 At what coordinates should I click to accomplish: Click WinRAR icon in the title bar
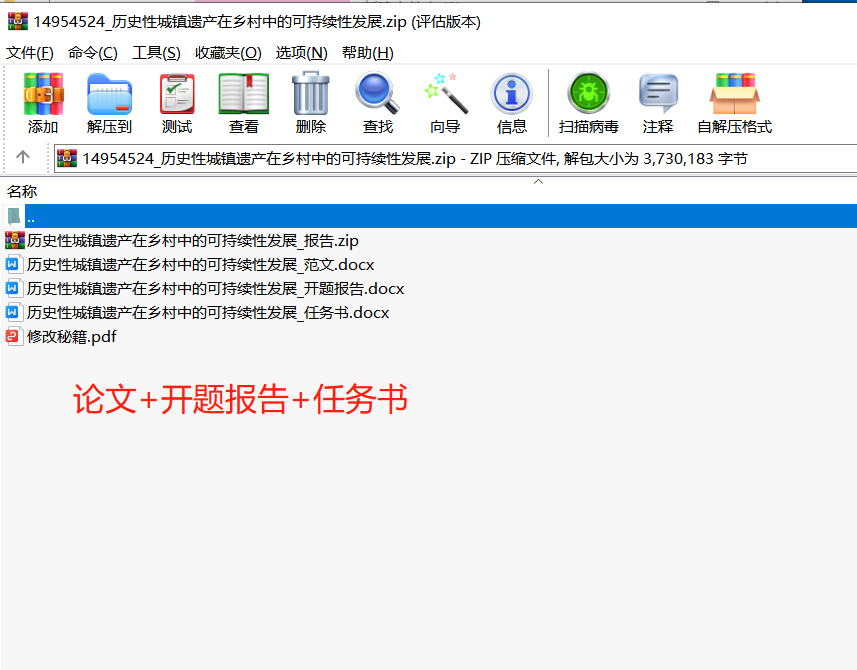click(17, 21)
